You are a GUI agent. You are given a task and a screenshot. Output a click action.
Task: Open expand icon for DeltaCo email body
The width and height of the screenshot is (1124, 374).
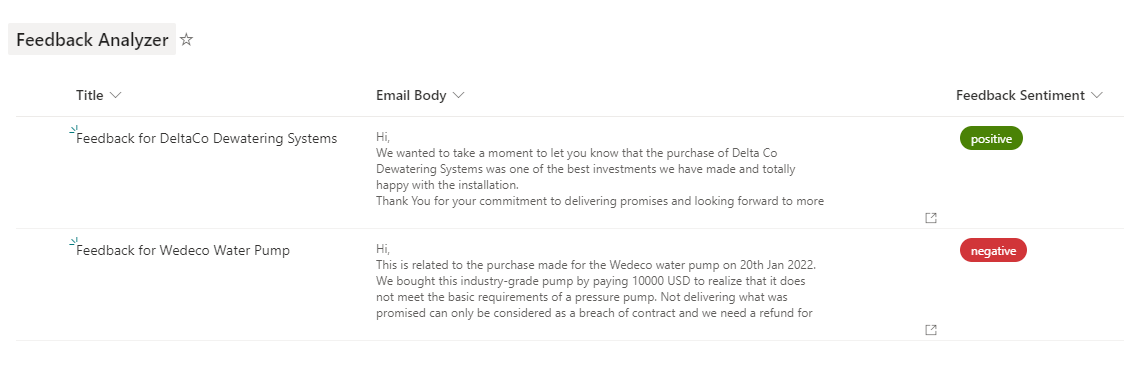pos(931,218)
